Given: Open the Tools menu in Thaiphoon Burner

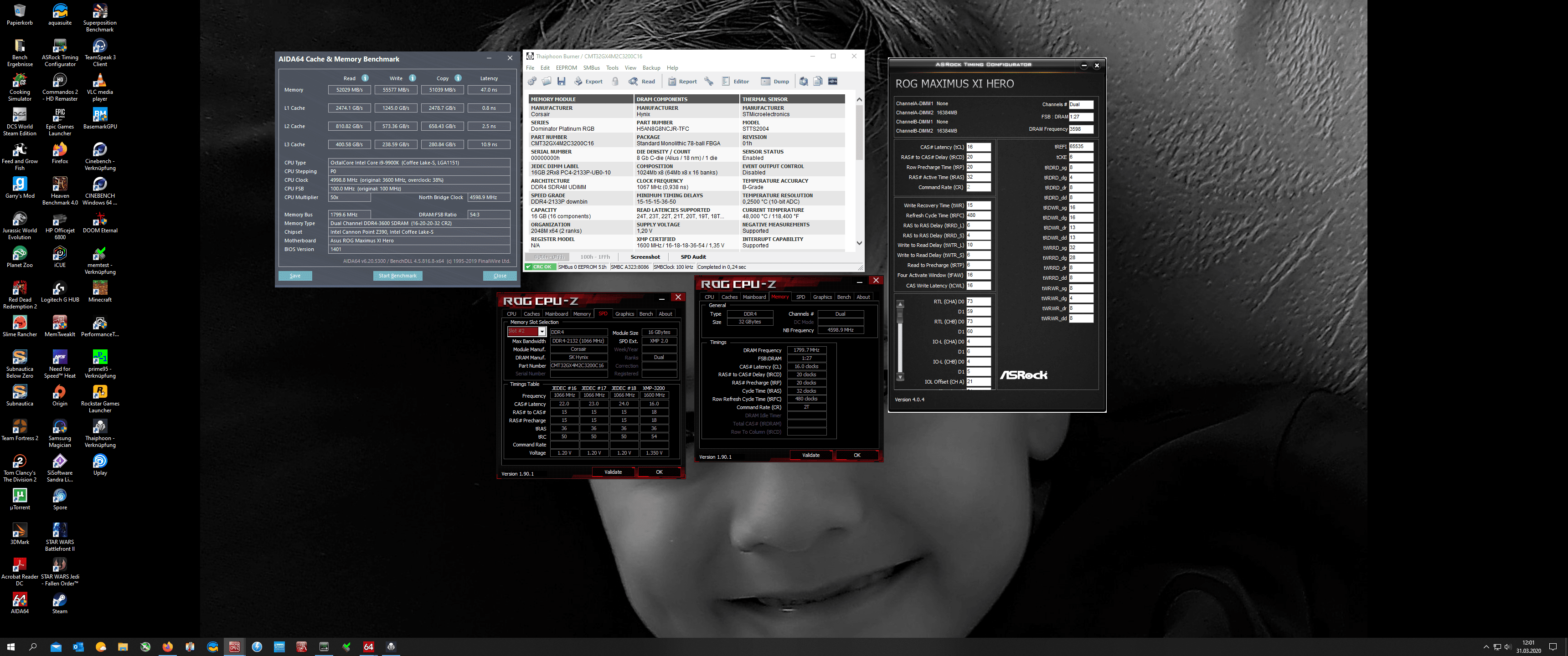Looking at the screenshot, I should [612, 67].
